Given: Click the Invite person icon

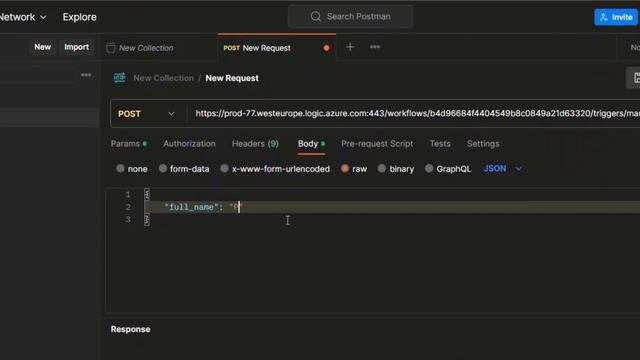Looking at the screenshot, I should pos(604,17).
